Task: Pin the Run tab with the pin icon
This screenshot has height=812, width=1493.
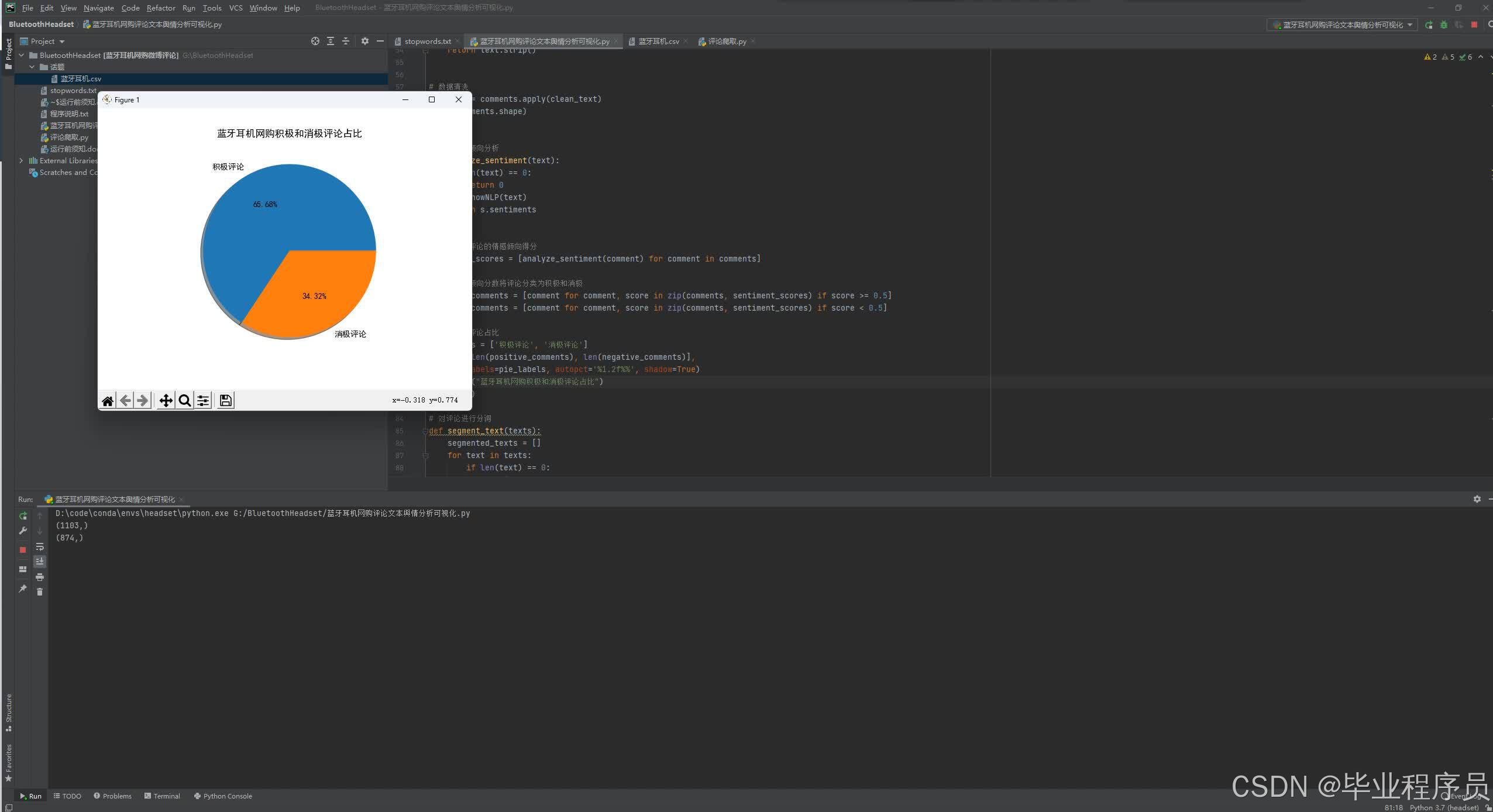Action: coord(23,589)
